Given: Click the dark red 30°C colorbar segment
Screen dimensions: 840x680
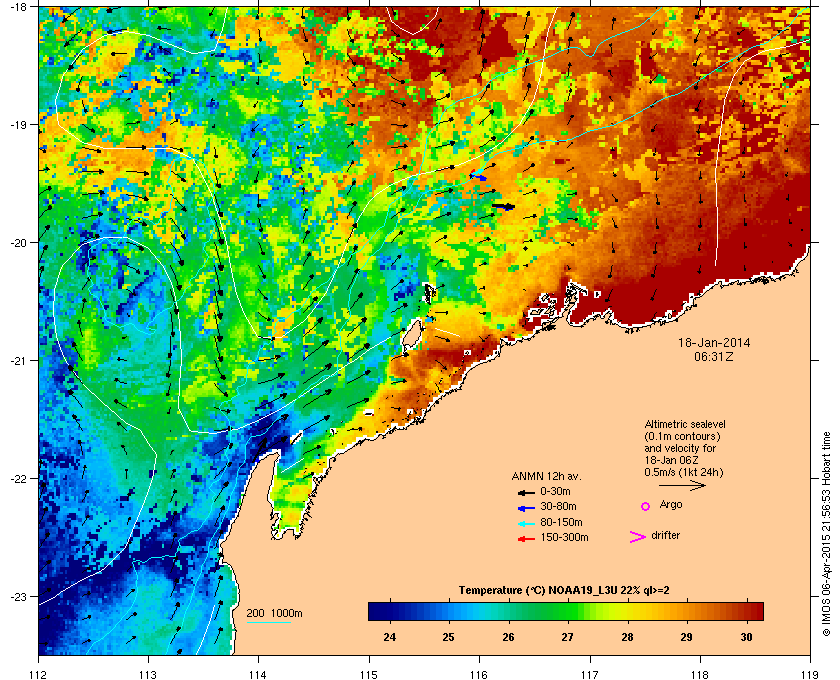Looking at the screenshot, I should click(746, 611).
